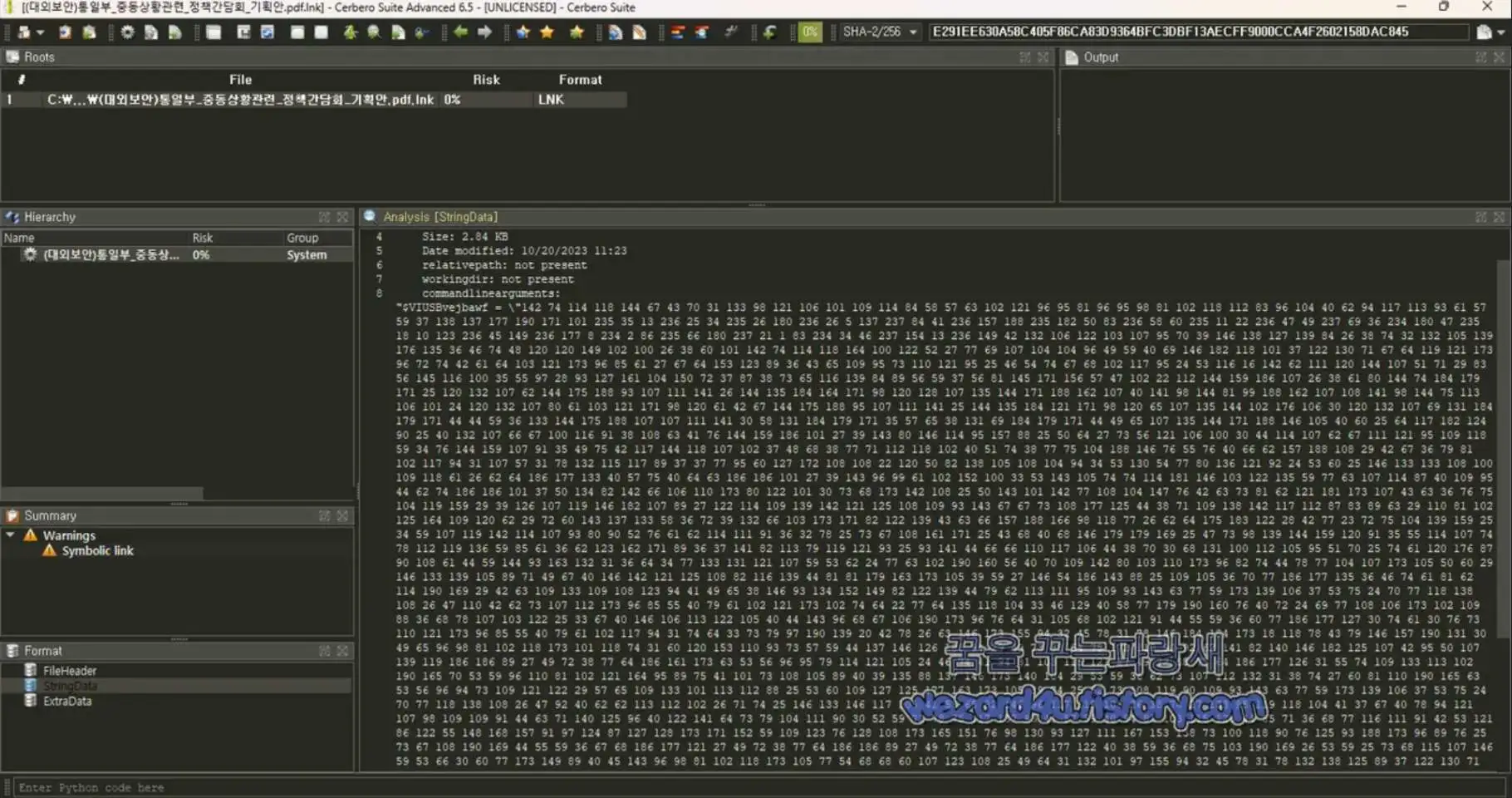Sort Roots by Format column header
Viewport: 1512px width, 798px height.
[580, 79]
